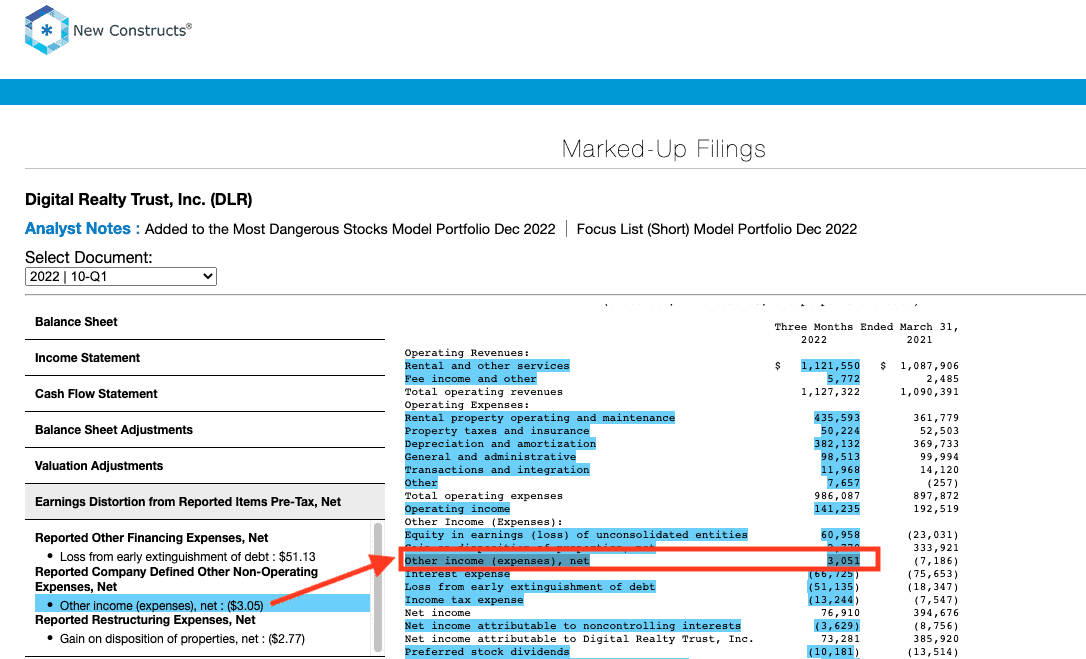
Task: Click 'Equity in earnings (loss) of unconsolidated entities'
Action: [576, 535]
